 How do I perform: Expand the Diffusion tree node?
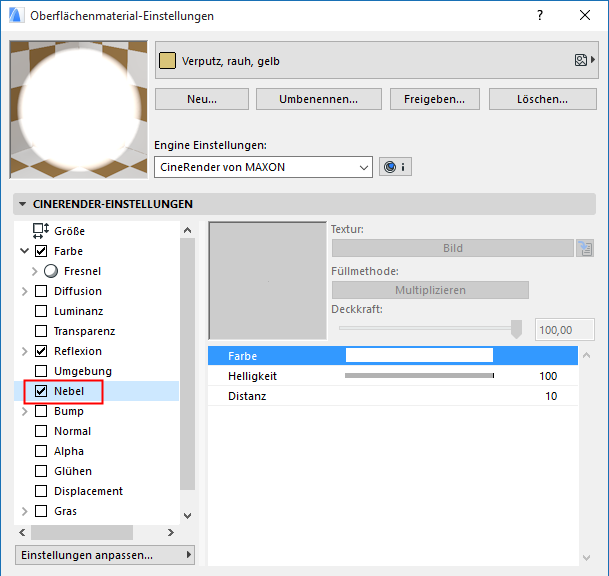[x=24, y=291]
